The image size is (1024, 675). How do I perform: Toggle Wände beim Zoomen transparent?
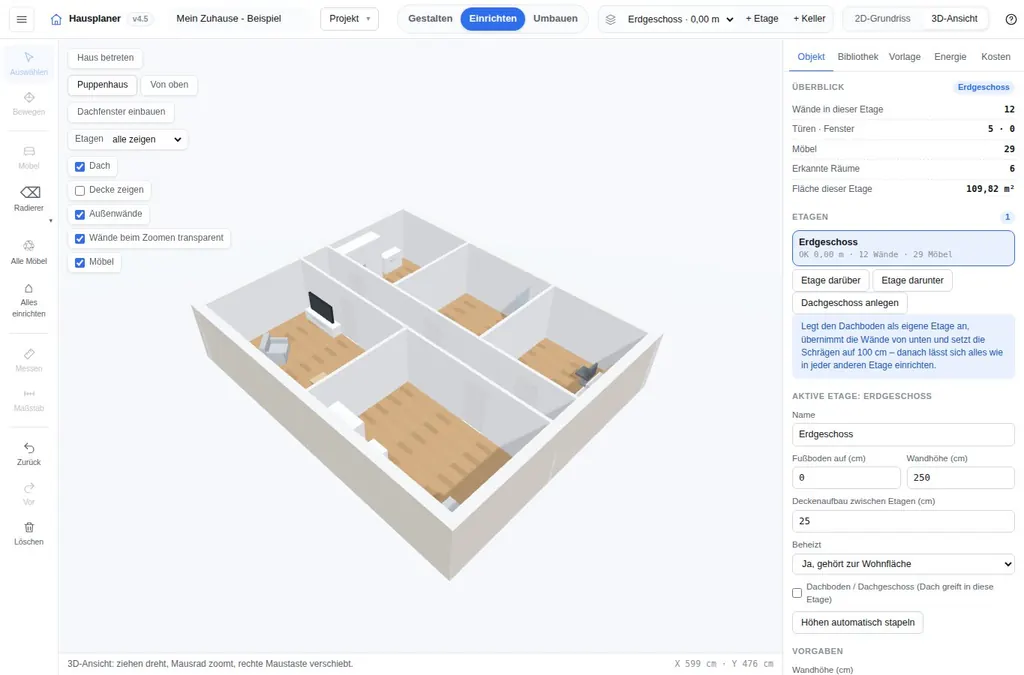click(80, 239)
